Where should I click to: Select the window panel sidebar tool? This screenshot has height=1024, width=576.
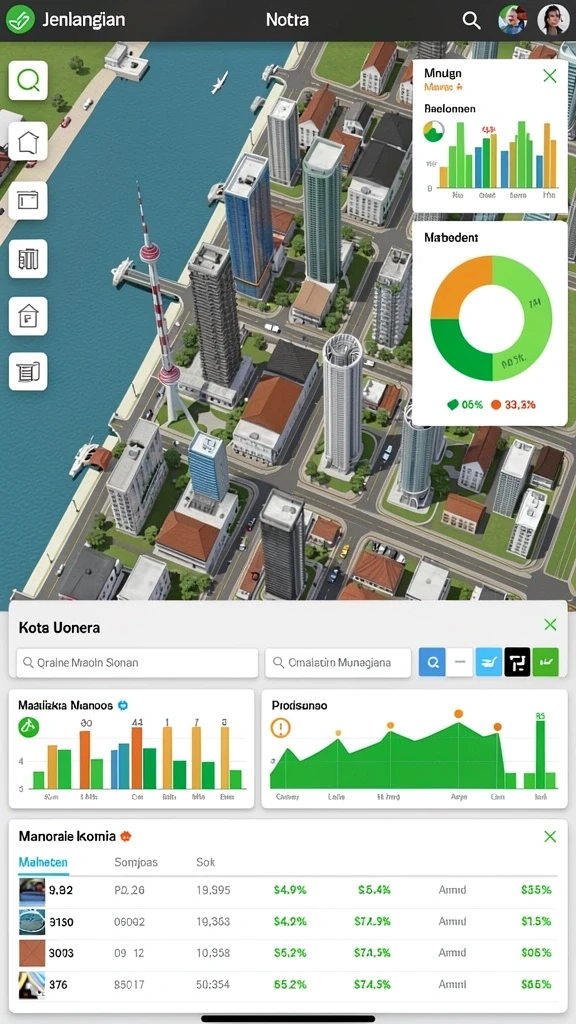point(28,200)
